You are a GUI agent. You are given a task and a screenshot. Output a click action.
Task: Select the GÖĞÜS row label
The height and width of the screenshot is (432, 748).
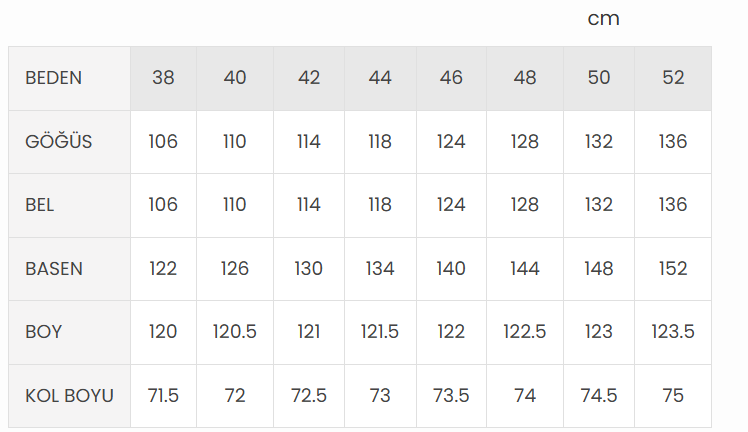pos(58,142)
